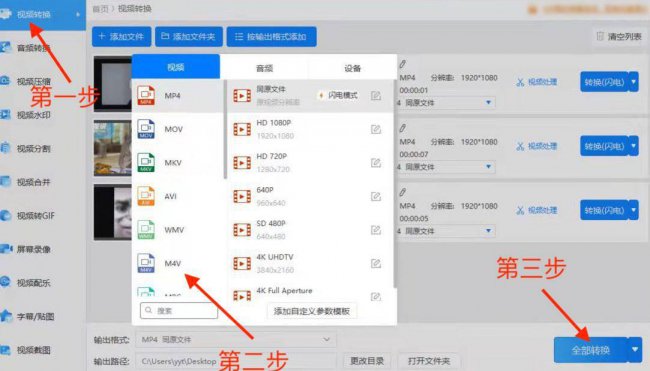Click the link icon of the 00:00:07 video
The height and width of the screenshot is (371, 650).
[x=403, y=129]
